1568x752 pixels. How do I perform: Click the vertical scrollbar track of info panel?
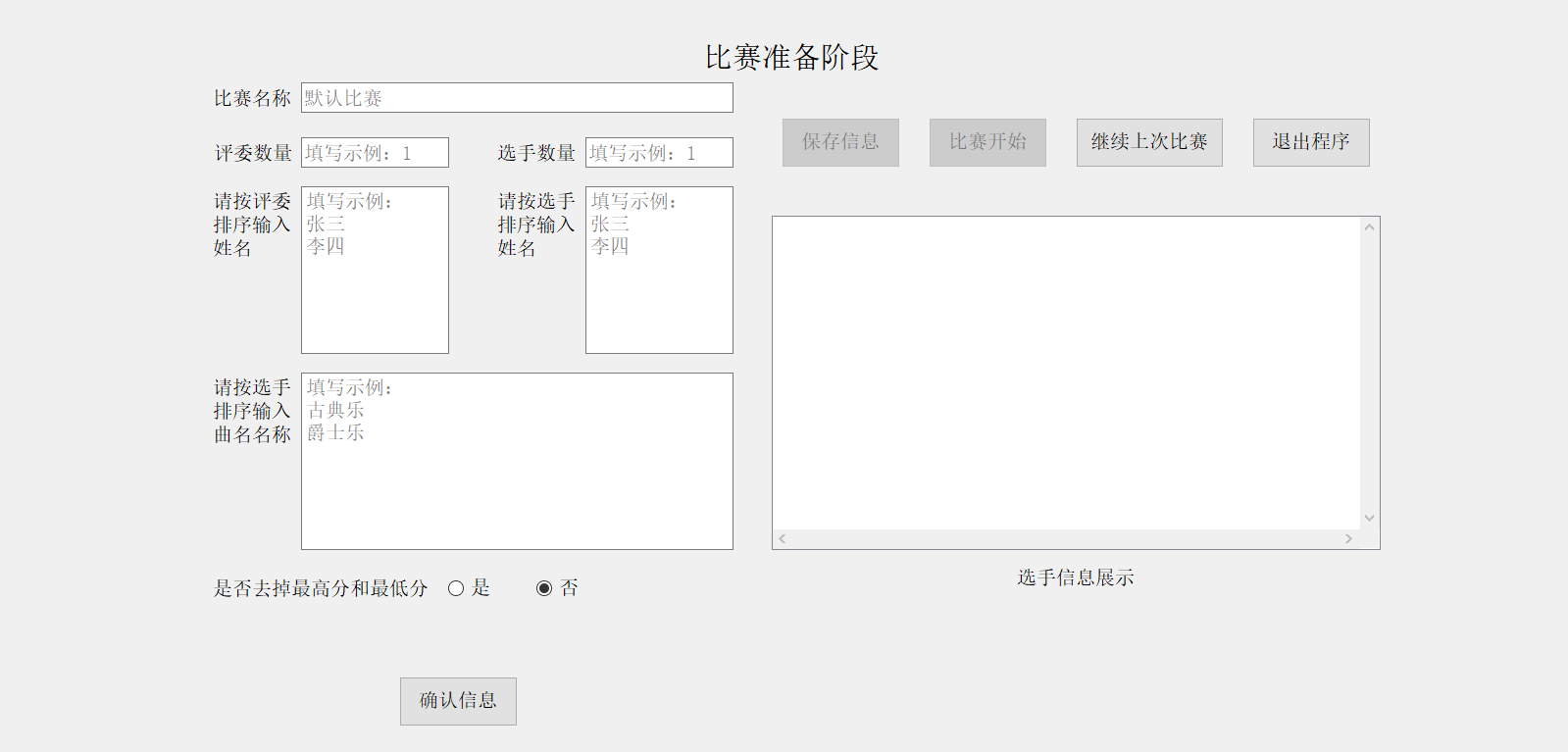click(1370, 373)
